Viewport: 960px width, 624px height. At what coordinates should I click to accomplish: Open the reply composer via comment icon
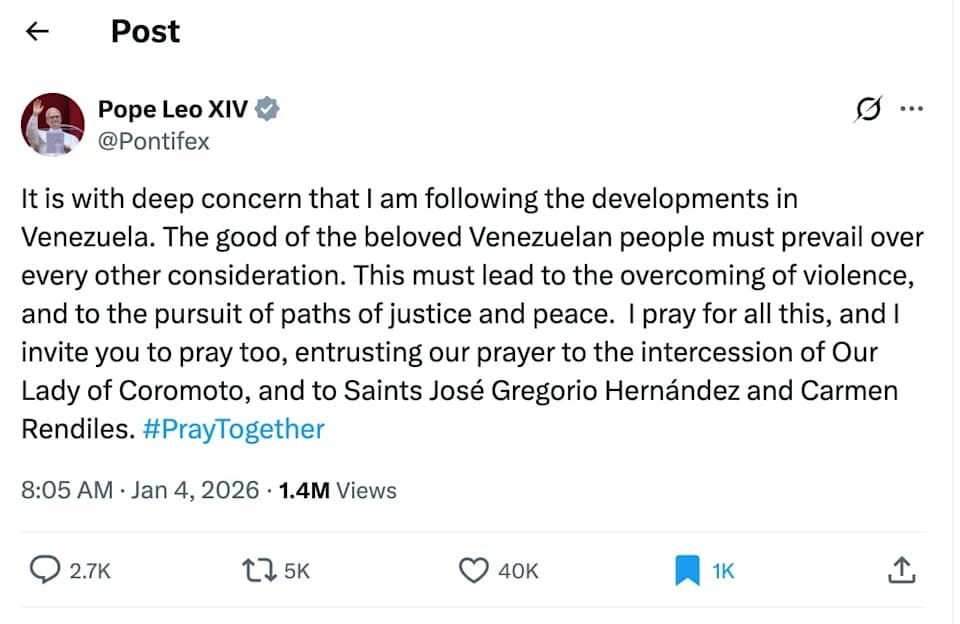coord(43,570)
